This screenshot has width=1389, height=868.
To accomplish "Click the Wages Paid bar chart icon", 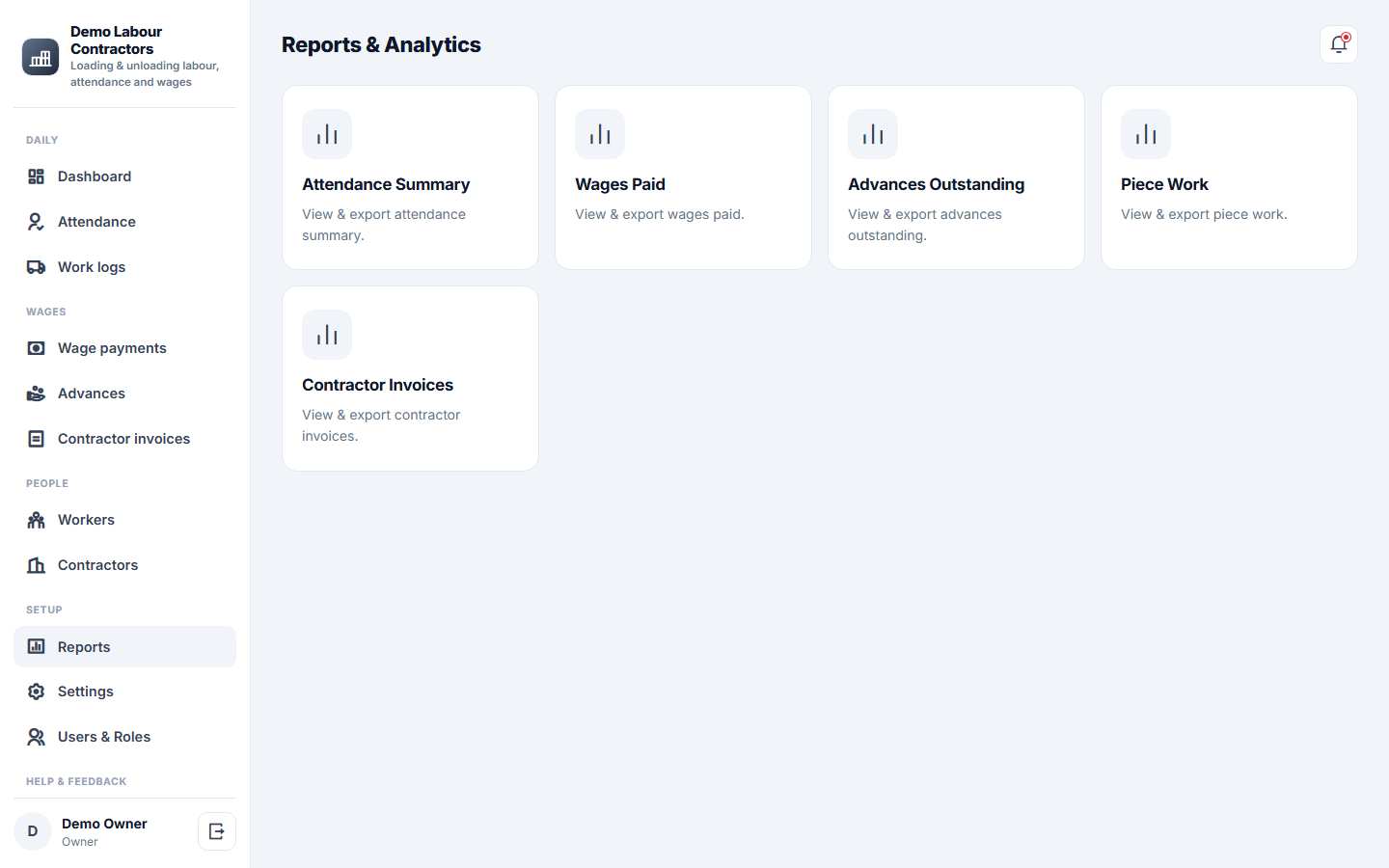I will pyautogui.click(x=600, y=134).
